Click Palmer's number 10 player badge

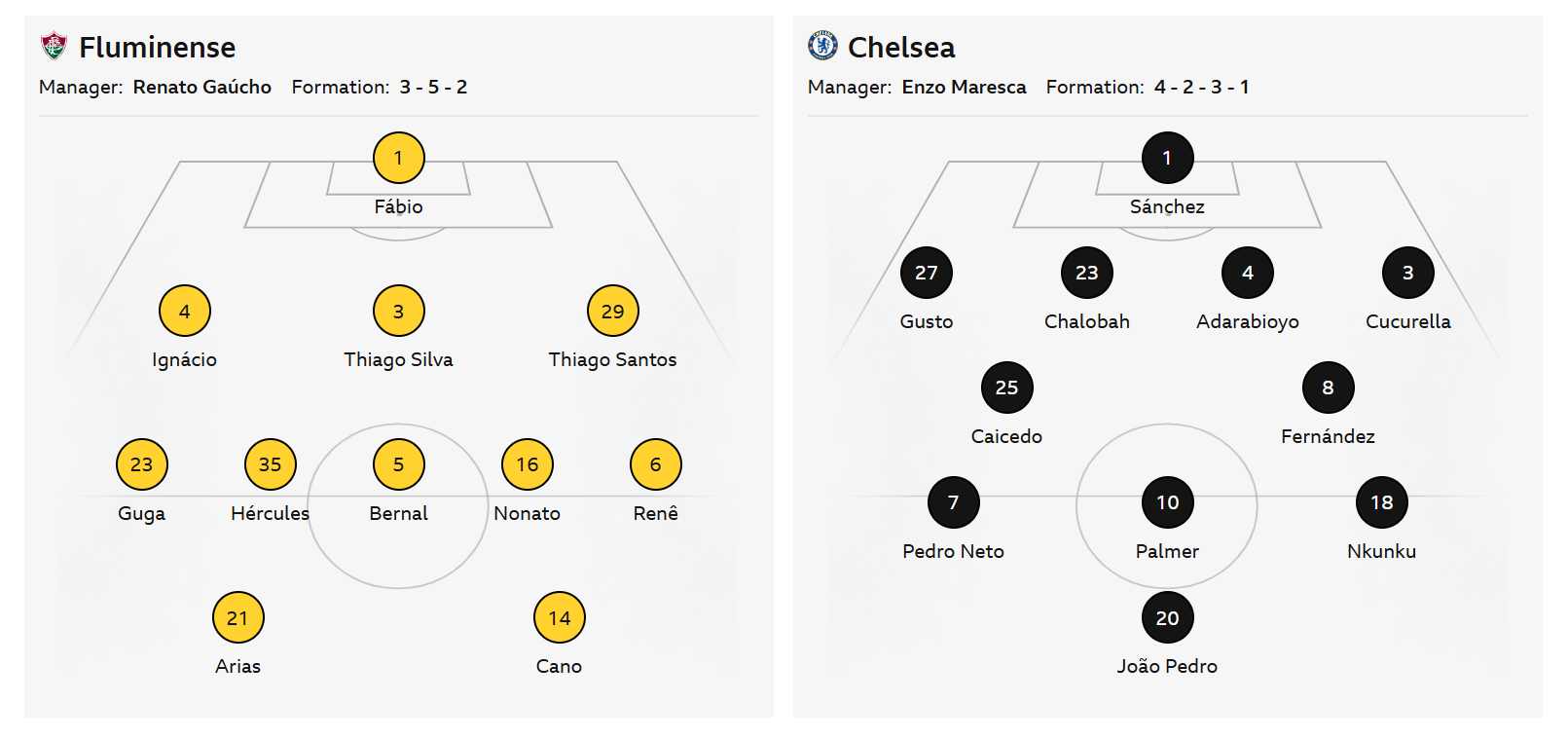(1167, 502)
